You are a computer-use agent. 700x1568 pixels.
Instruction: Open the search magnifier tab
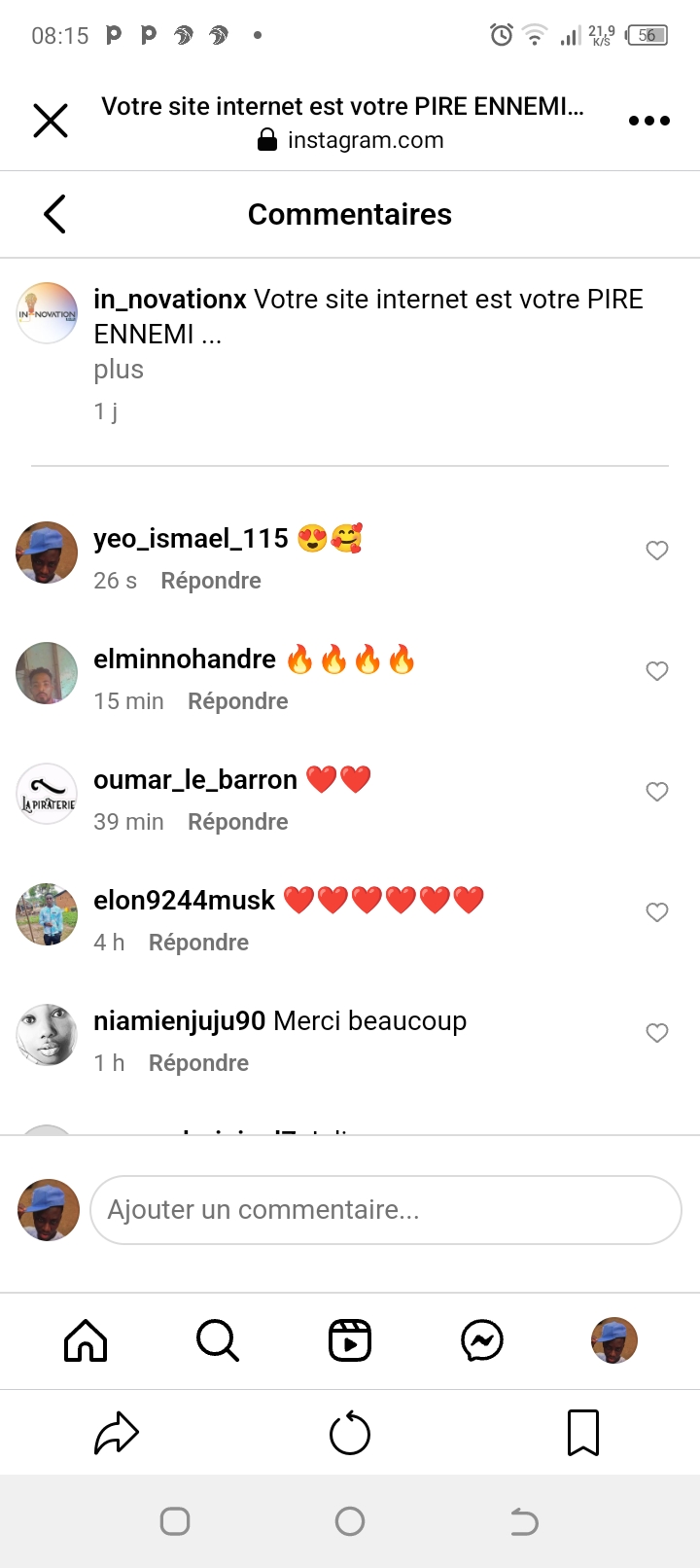218,1340
